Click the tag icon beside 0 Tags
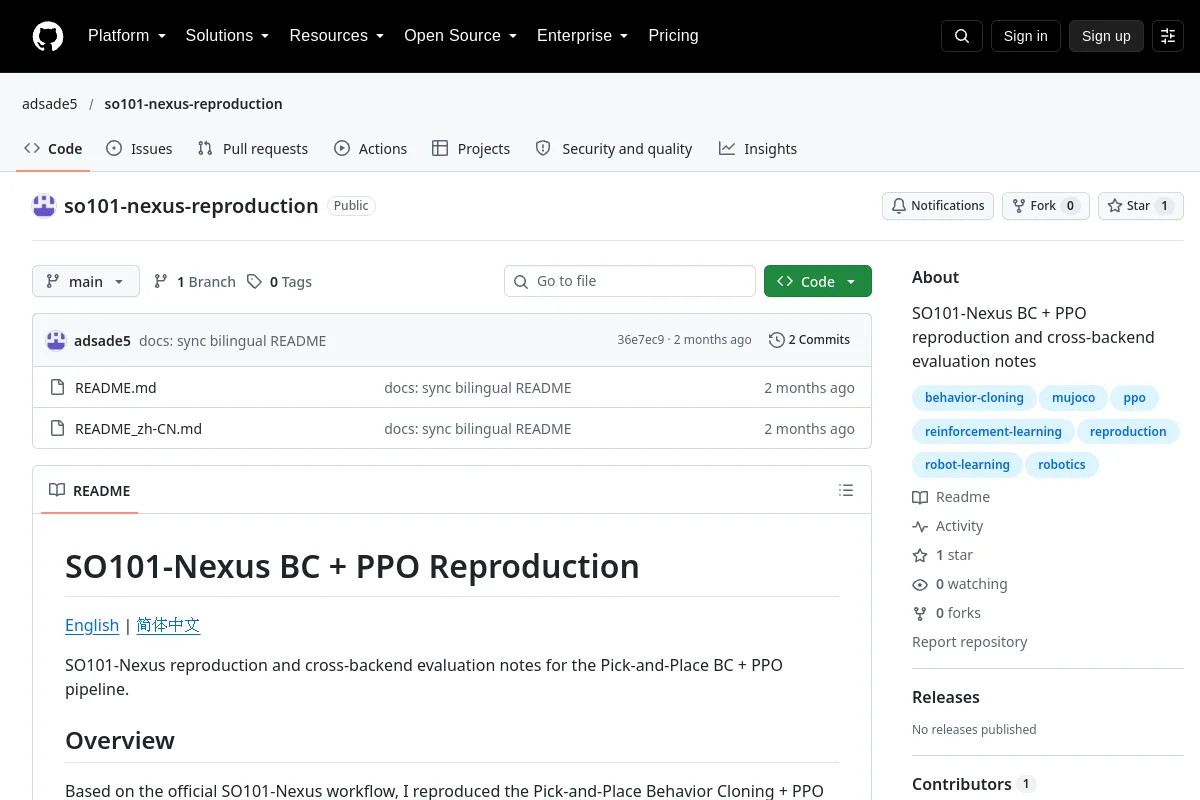Viewport: 1200px width, 800px height. point(255,282)
